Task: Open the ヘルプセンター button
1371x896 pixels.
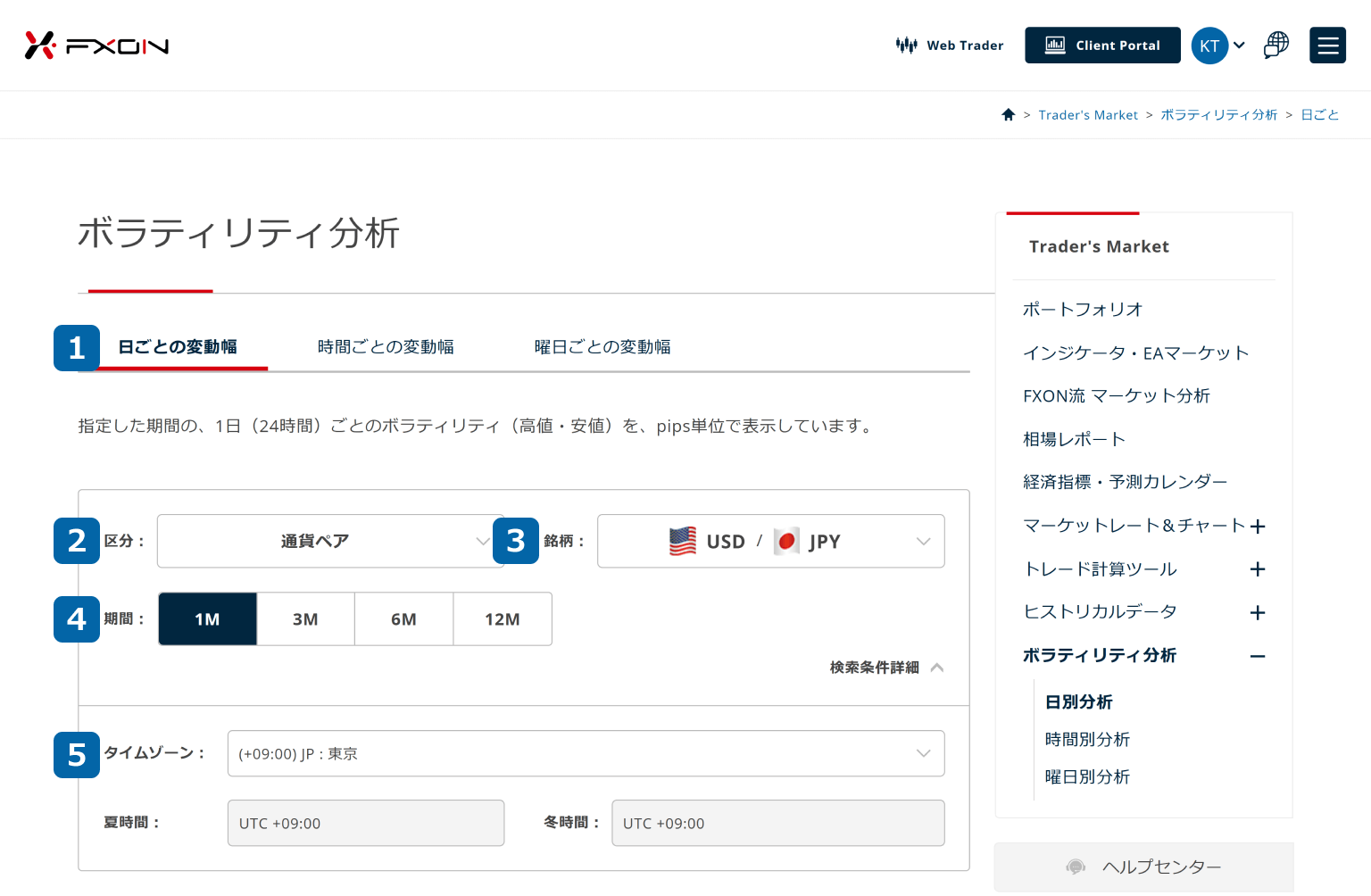Action: (x=1144, y=867)
